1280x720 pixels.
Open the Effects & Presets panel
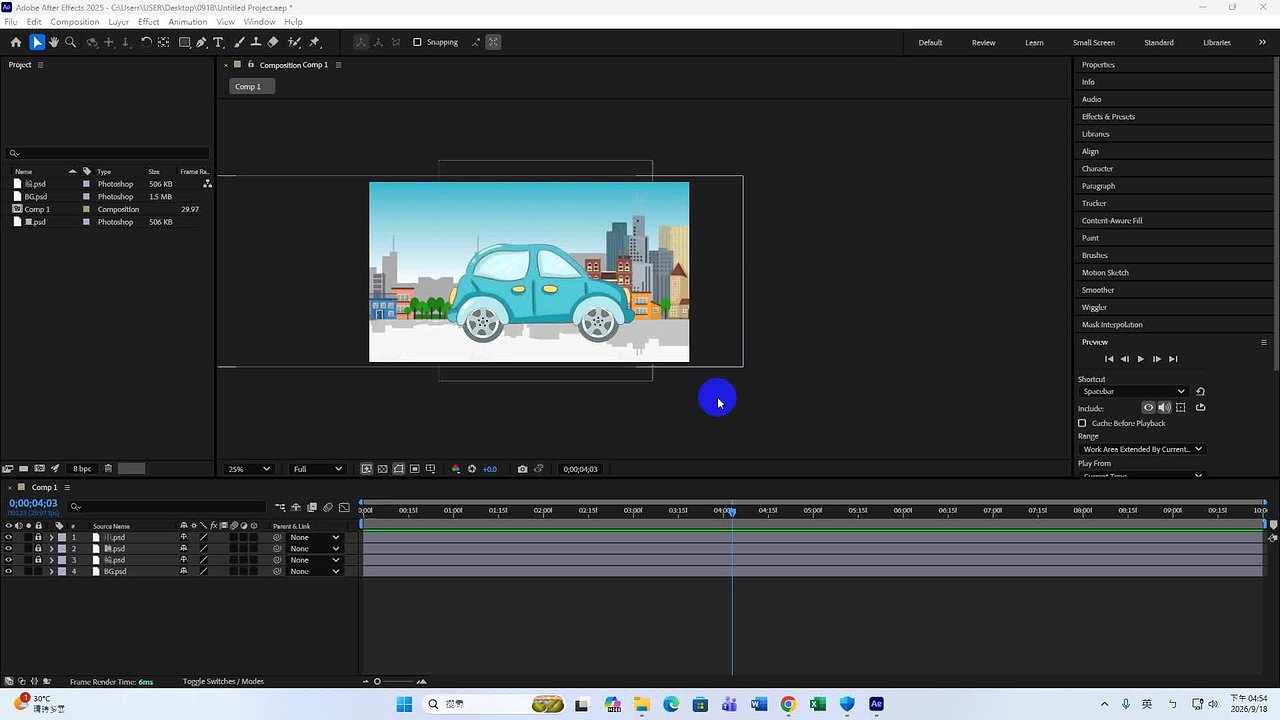point(1108,116)
